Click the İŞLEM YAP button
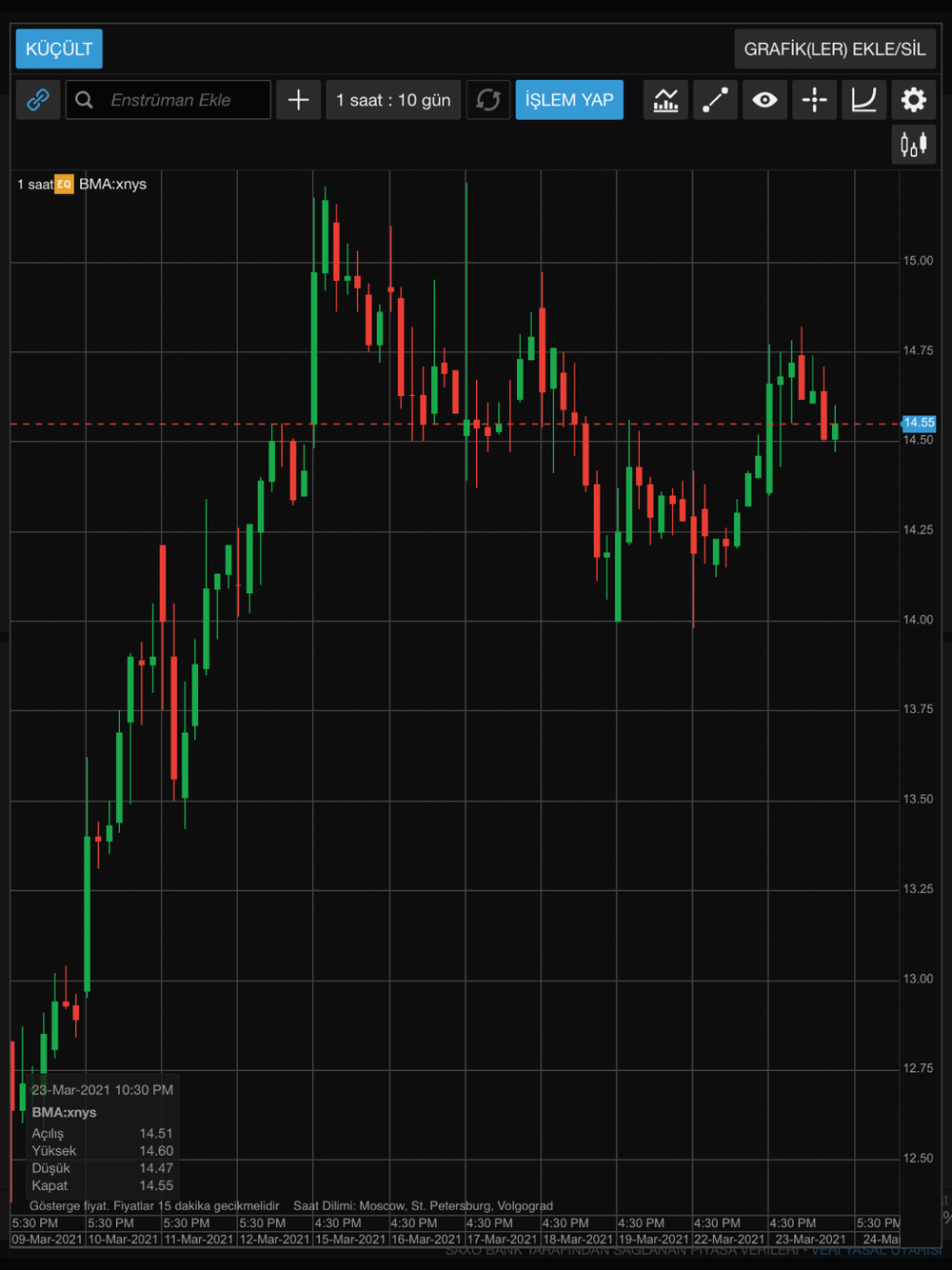This screenshot has width=952, height=1270. 569,100
